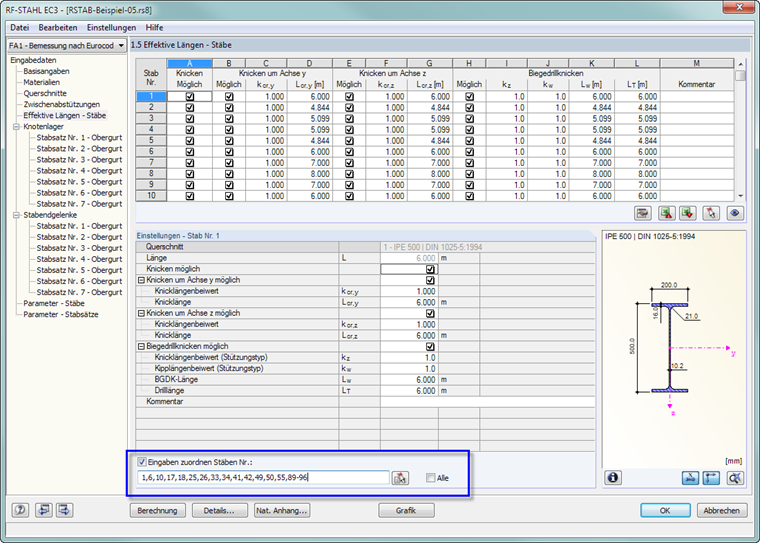Click Drilllänge LT value 6.000 in settings
Image resolution: width=760 pixels, height=543 pixels.
[x=409, y=390]
